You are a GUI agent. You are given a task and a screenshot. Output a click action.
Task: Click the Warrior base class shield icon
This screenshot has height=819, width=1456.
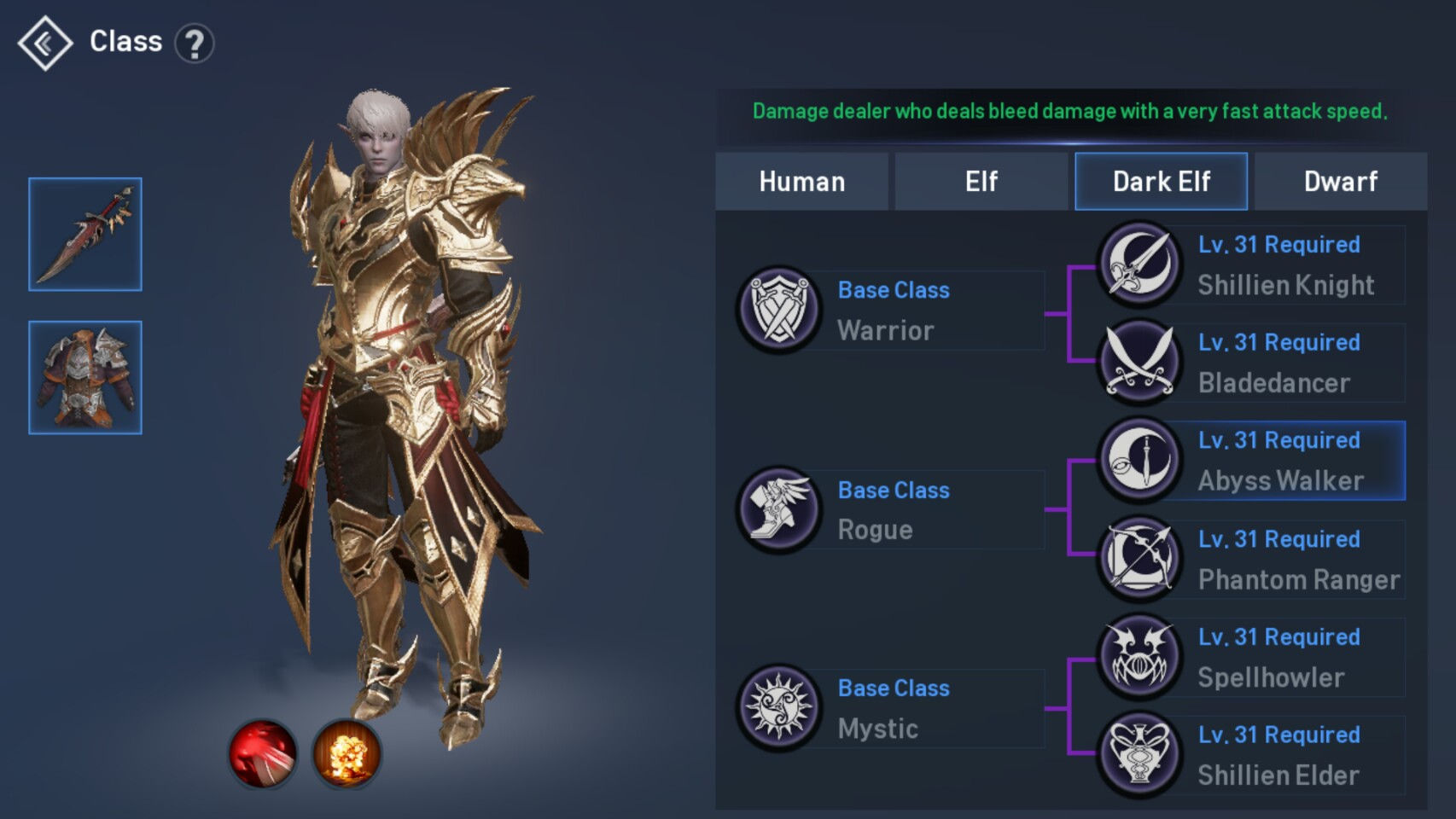(778, 310)
